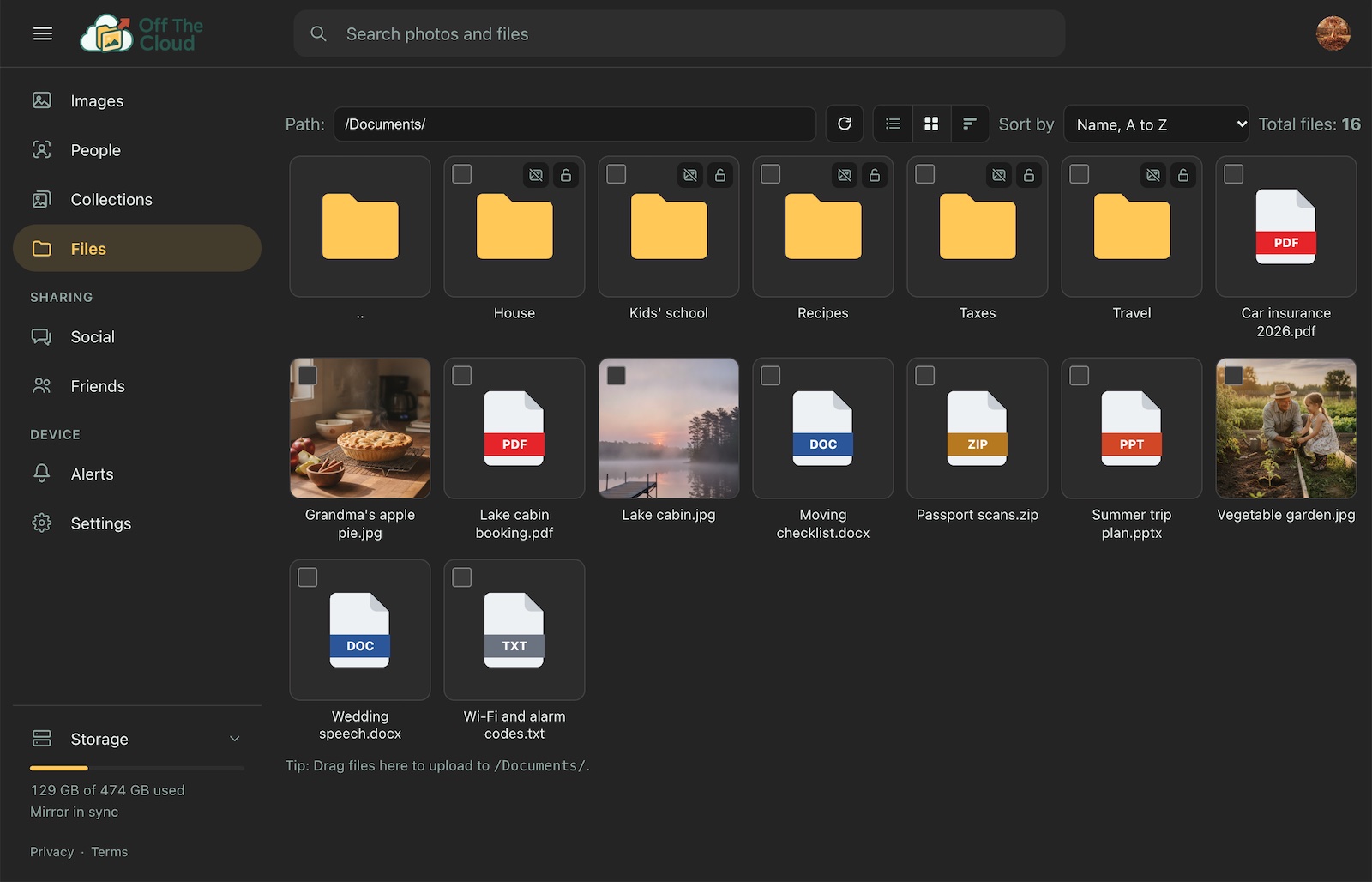
Task: Click Recipes folder hide-from-photos icon
Action: click(x=845, y=175)
